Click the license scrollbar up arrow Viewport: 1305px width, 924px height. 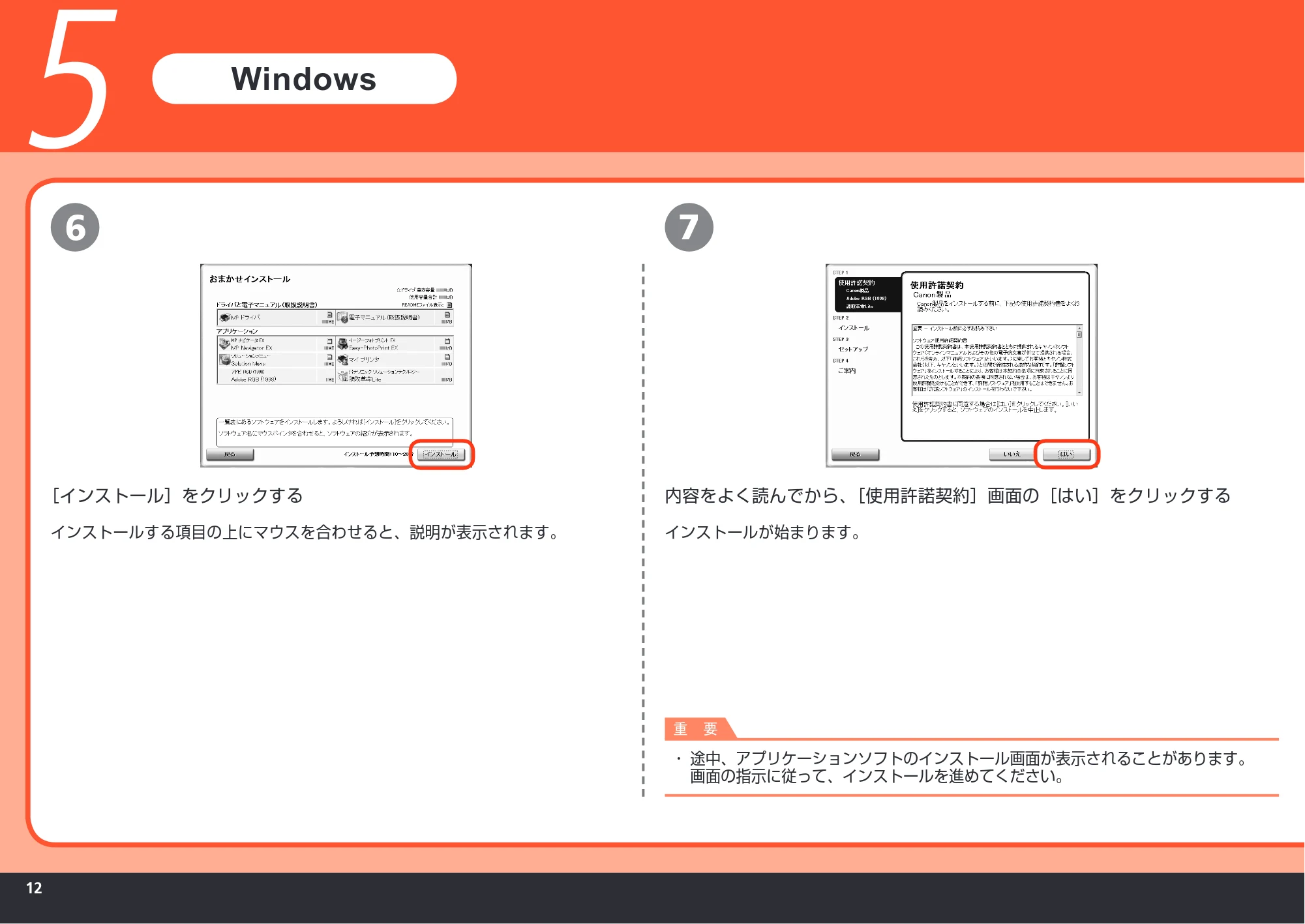click(x=1079, y=328)
